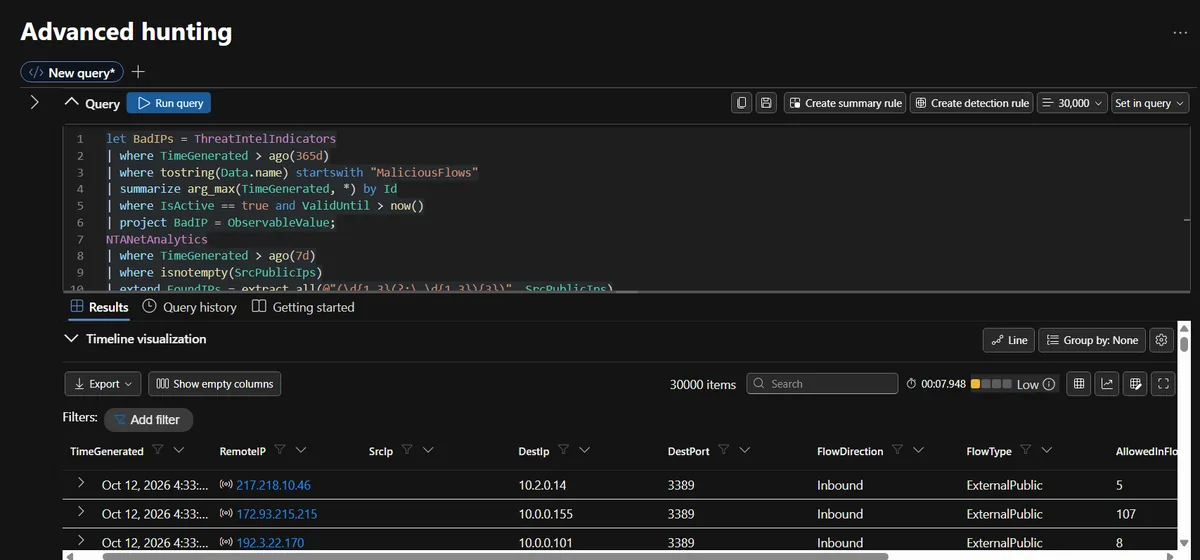Open timeline visualization settings gear

(x=1161, y=340)
